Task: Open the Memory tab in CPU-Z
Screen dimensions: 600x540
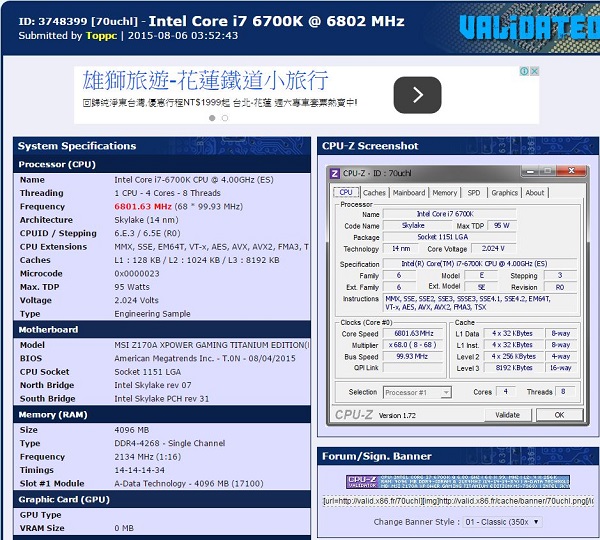Action: (445, 193)
